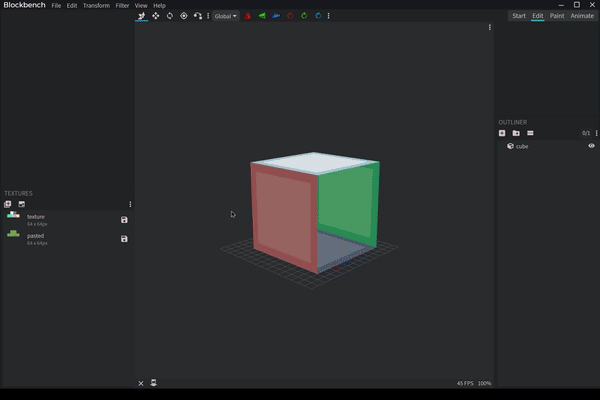Select the Resize tool with four arrows
The width and height of the screenshot is (600, 400).
point(156,16)
